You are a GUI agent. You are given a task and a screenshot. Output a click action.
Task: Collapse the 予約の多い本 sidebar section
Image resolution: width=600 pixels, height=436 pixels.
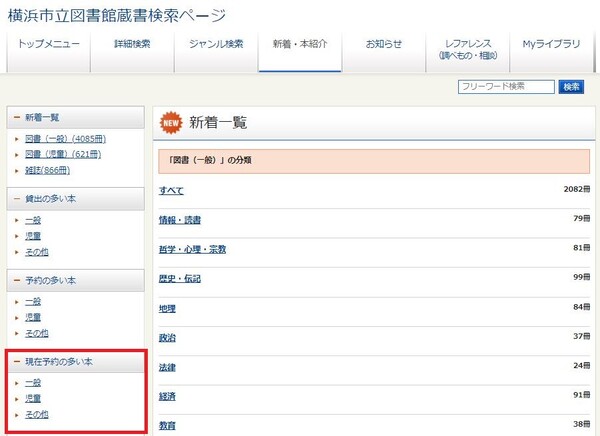tap(17, 281)
